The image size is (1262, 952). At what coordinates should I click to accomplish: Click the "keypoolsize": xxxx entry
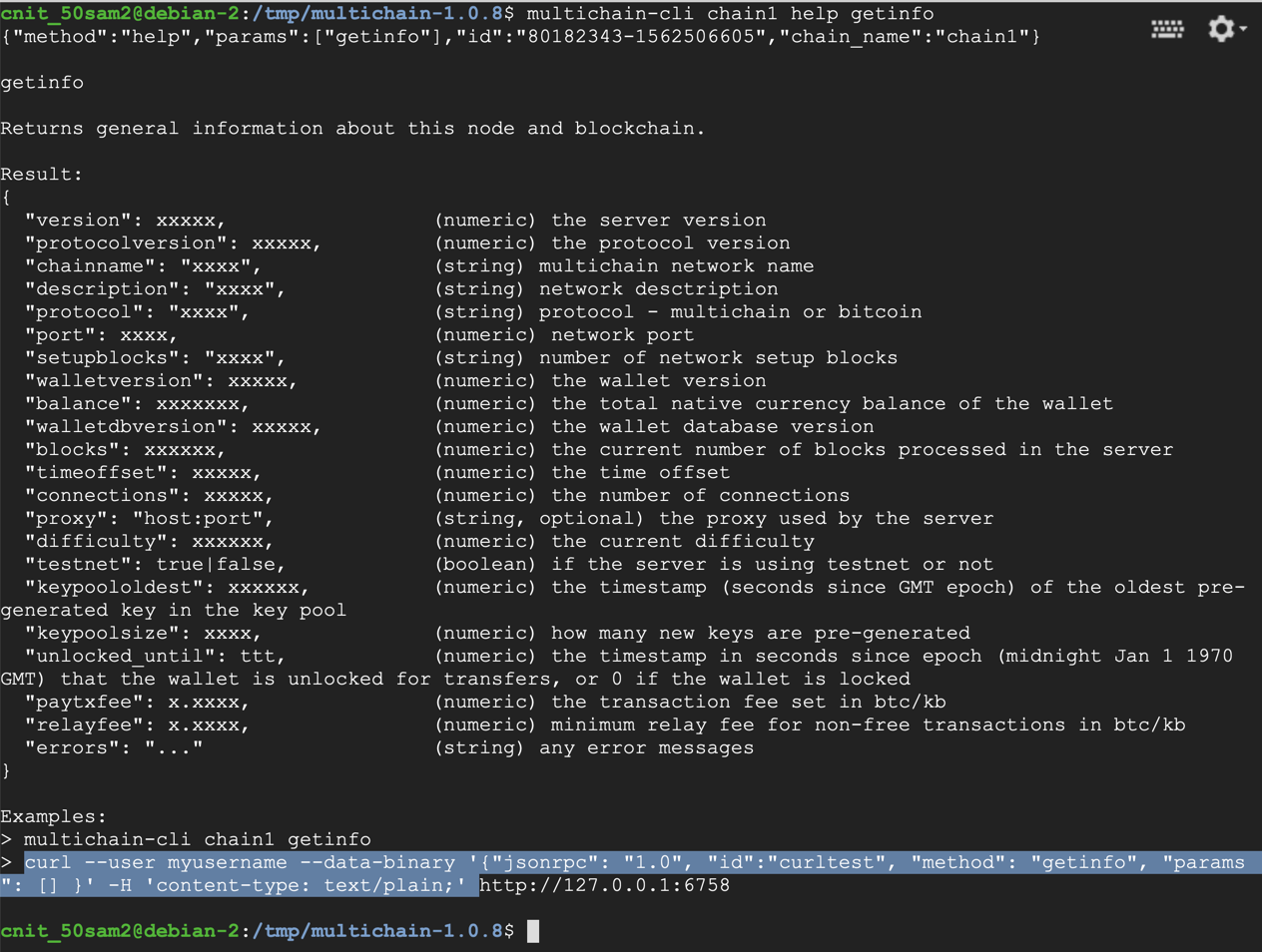click(143, 633)
